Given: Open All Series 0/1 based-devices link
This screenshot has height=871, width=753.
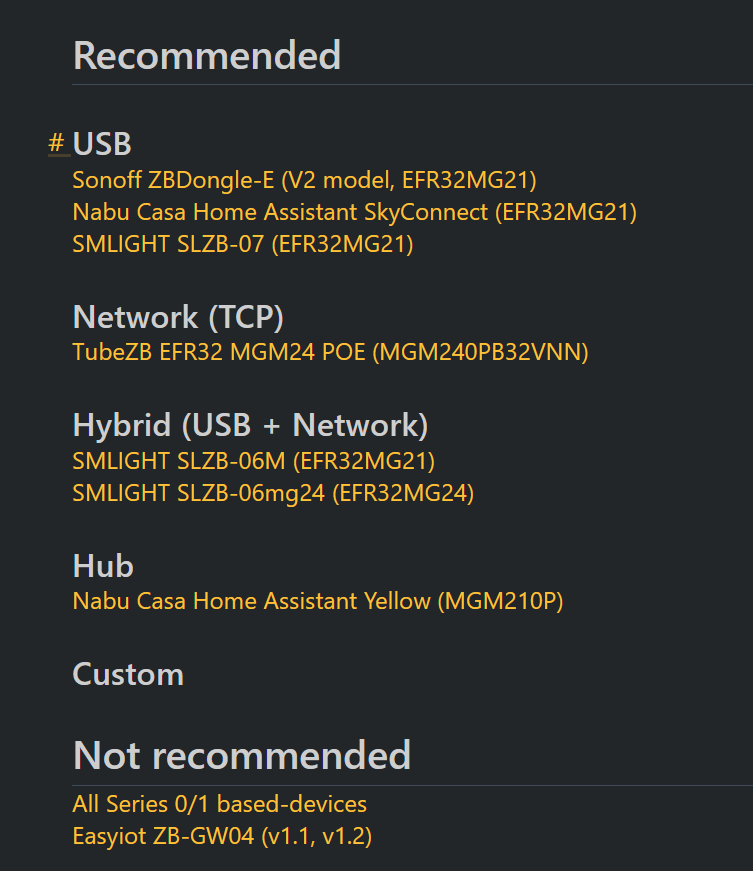Looking at the screenshot, I should tap(219, 804).
